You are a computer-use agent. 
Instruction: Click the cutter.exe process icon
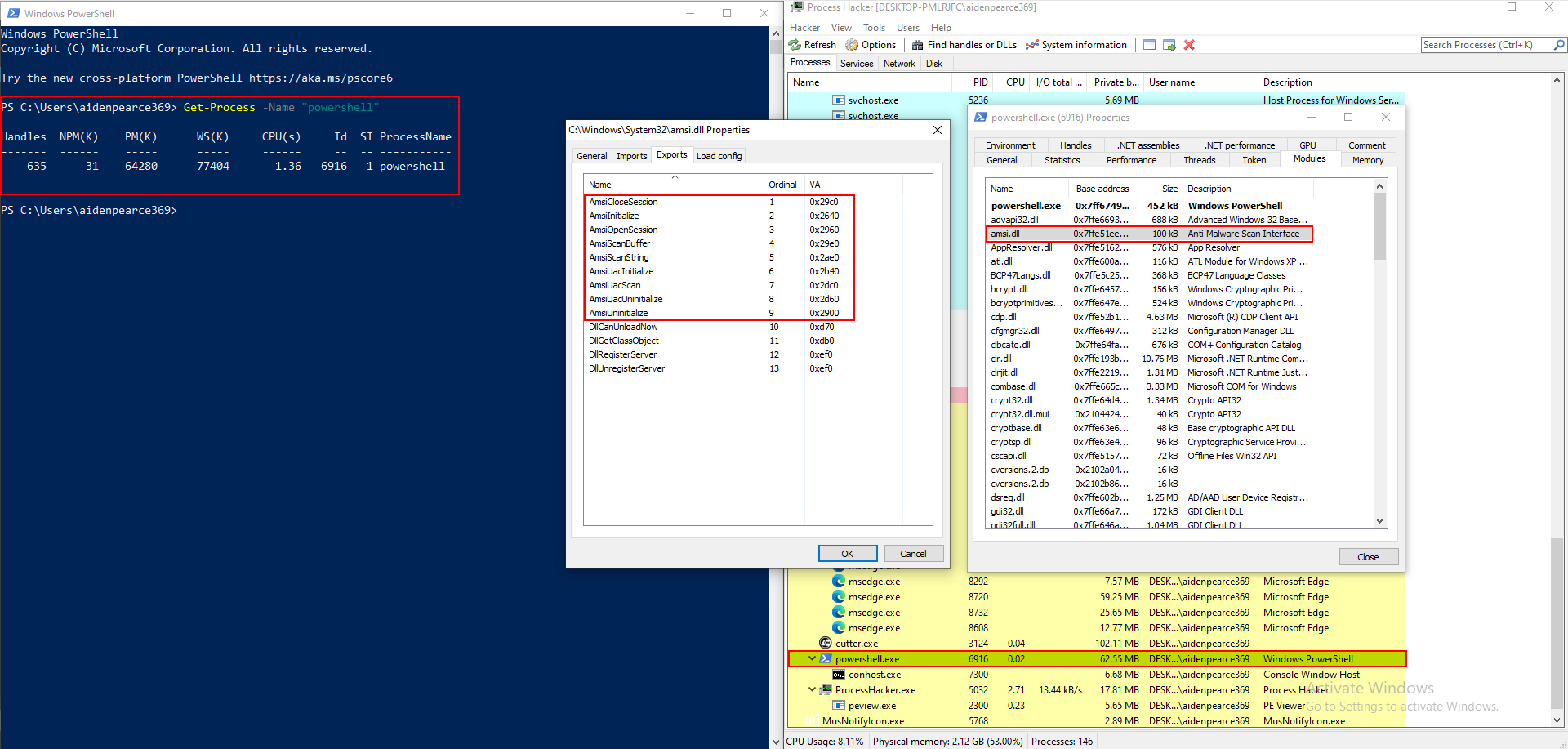(x=826, y=644)
